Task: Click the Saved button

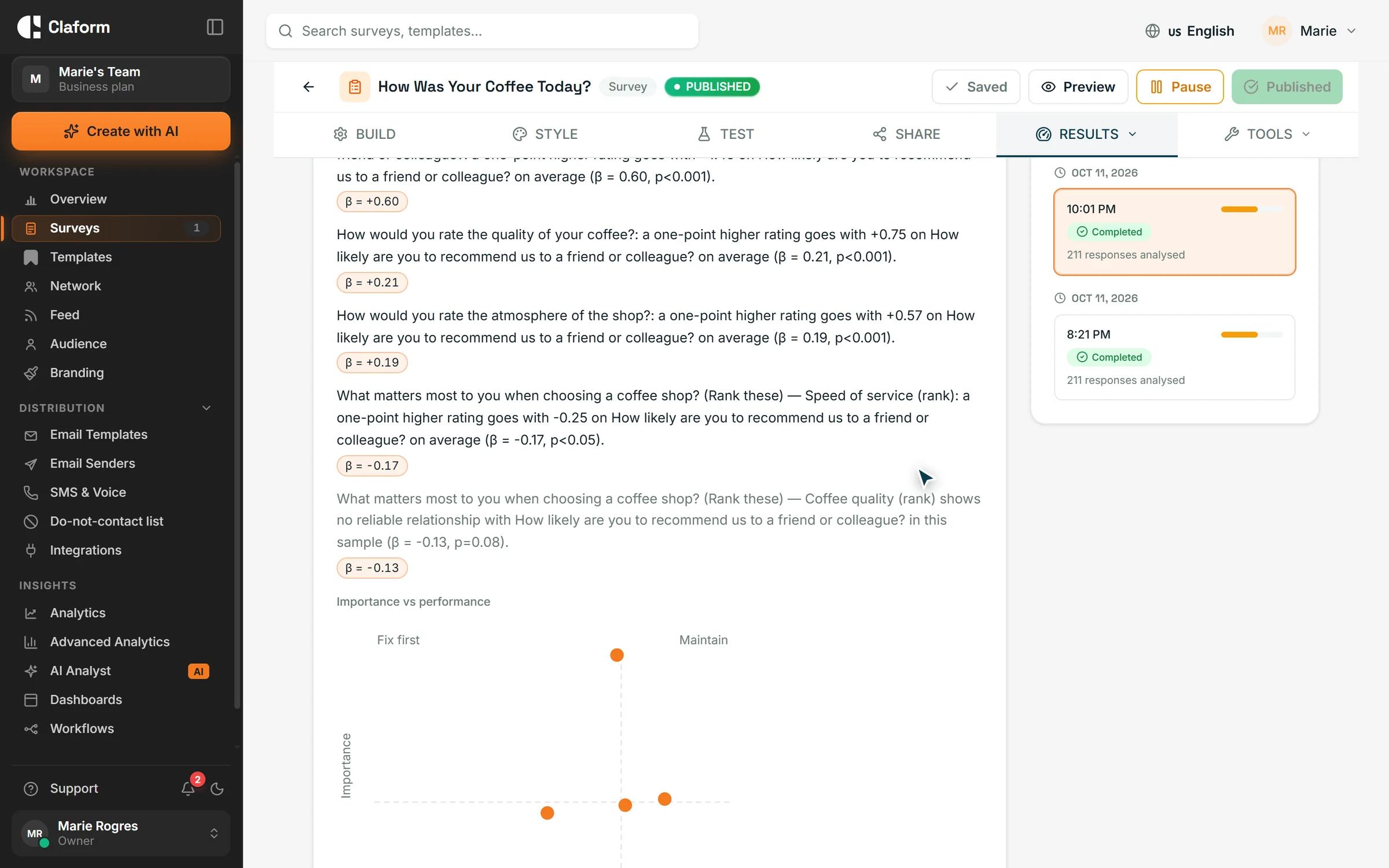Action: click(976, 87)
